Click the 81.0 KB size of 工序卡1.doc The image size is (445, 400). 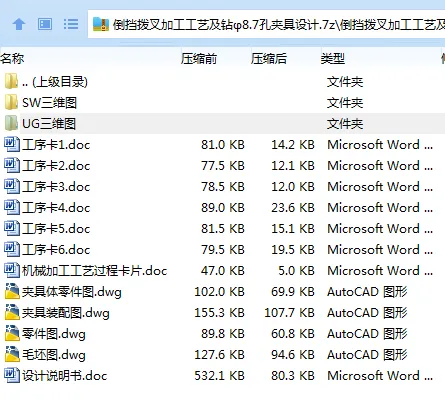click(223, 145)
